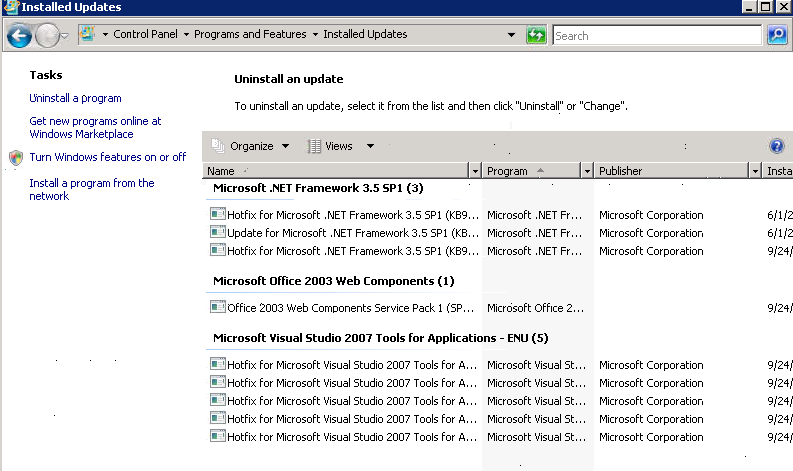Open the Views dropdown arrow
This screenshot has width=793, height=471.
click(370, 146)
